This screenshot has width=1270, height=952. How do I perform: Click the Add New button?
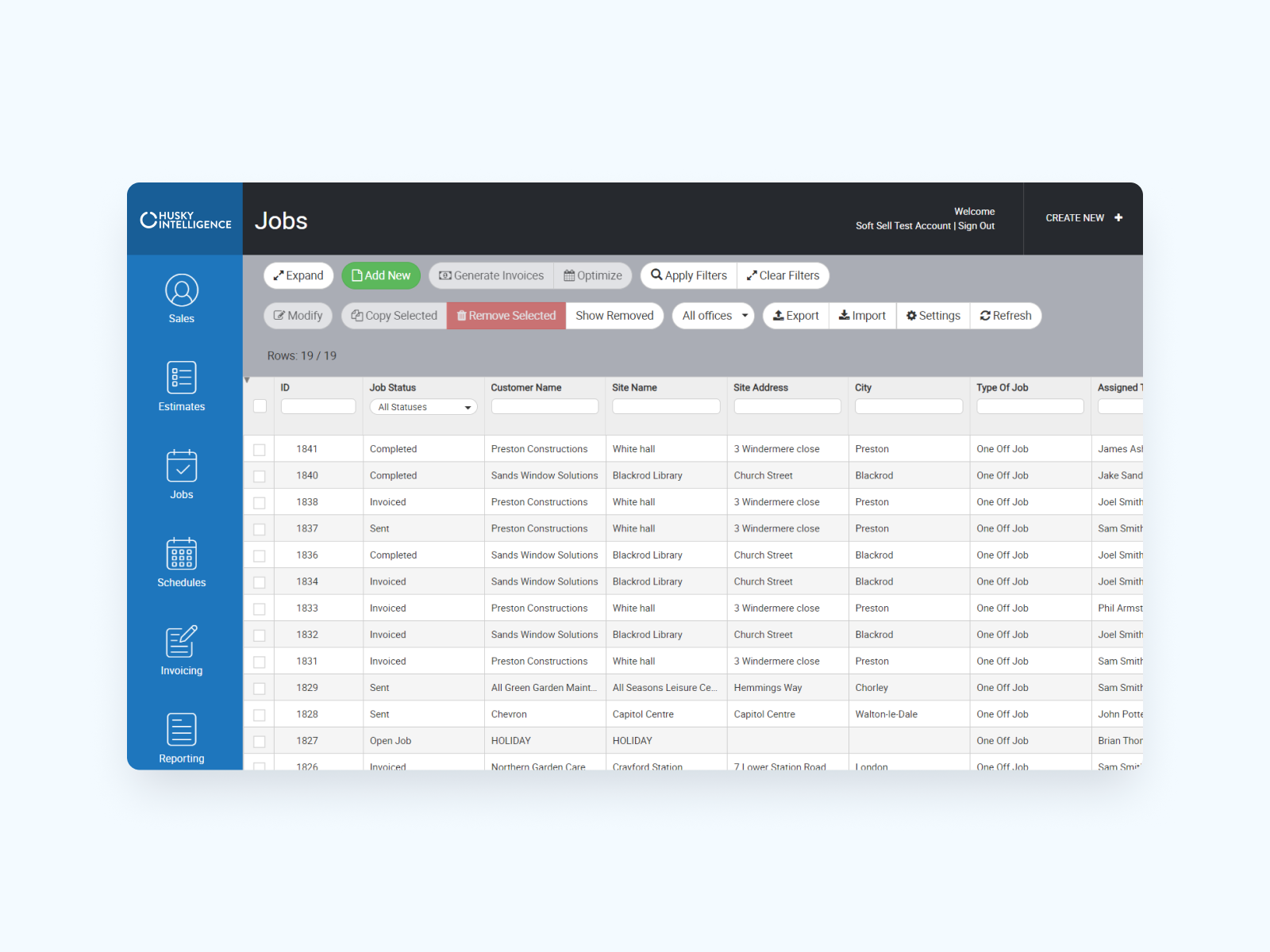coord(381,275)
